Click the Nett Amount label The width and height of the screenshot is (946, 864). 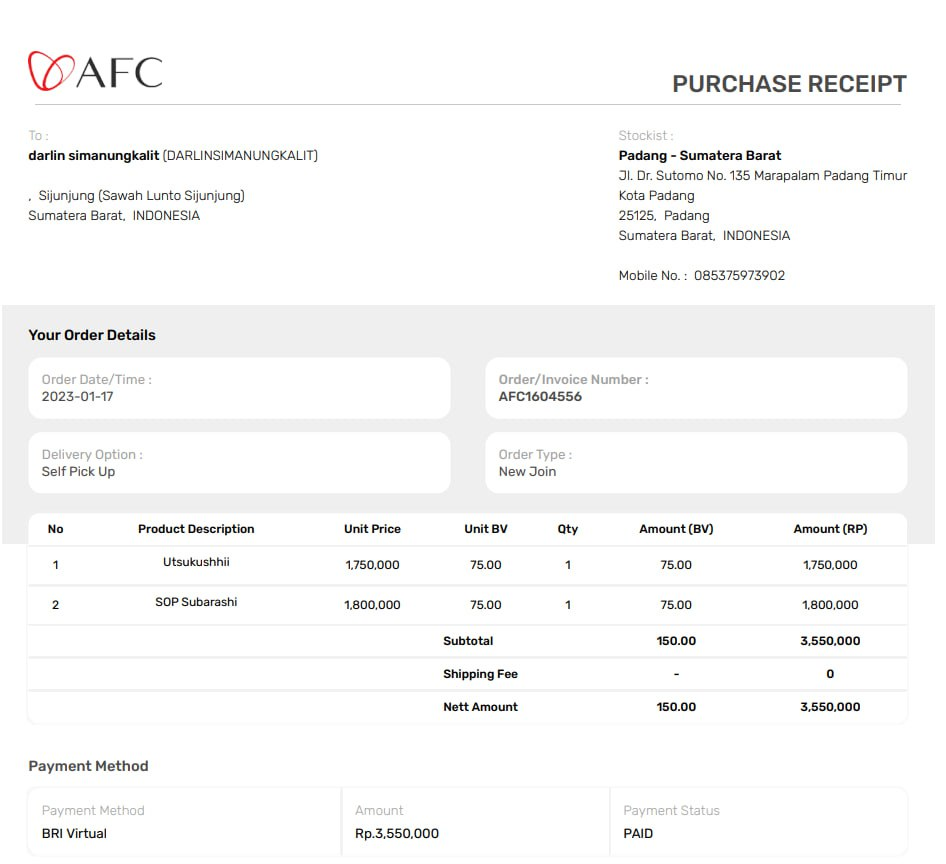(480, 707)
